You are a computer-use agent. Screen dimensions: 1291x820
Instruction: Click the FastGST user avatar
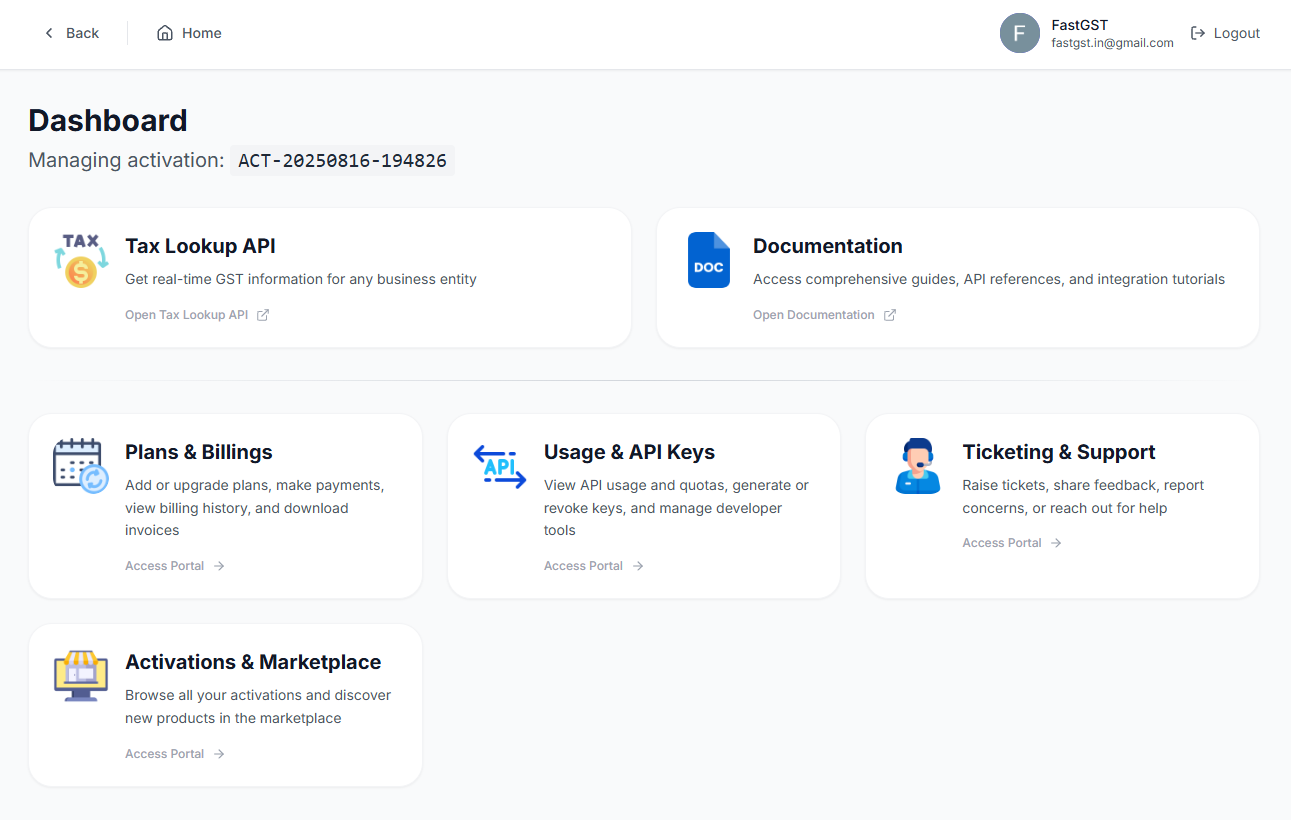(1020, 33)
